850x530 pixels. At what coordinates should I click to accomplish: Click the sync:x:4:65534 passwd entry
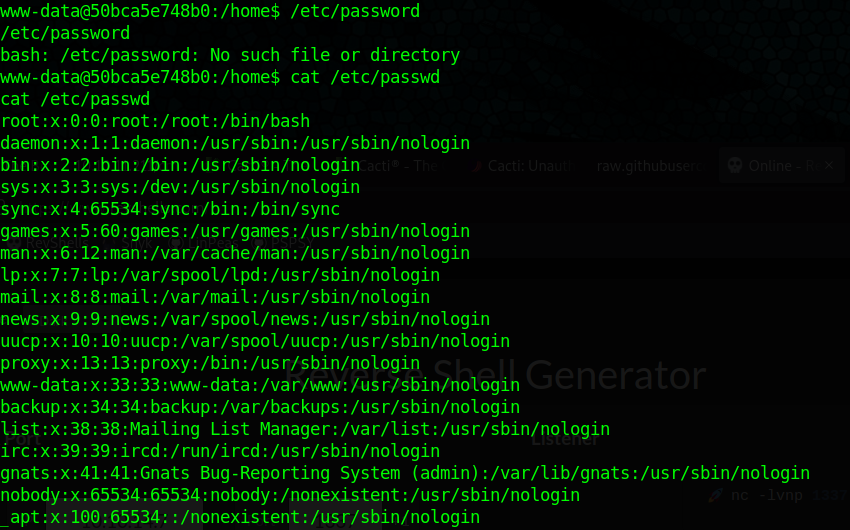(170, 209)
